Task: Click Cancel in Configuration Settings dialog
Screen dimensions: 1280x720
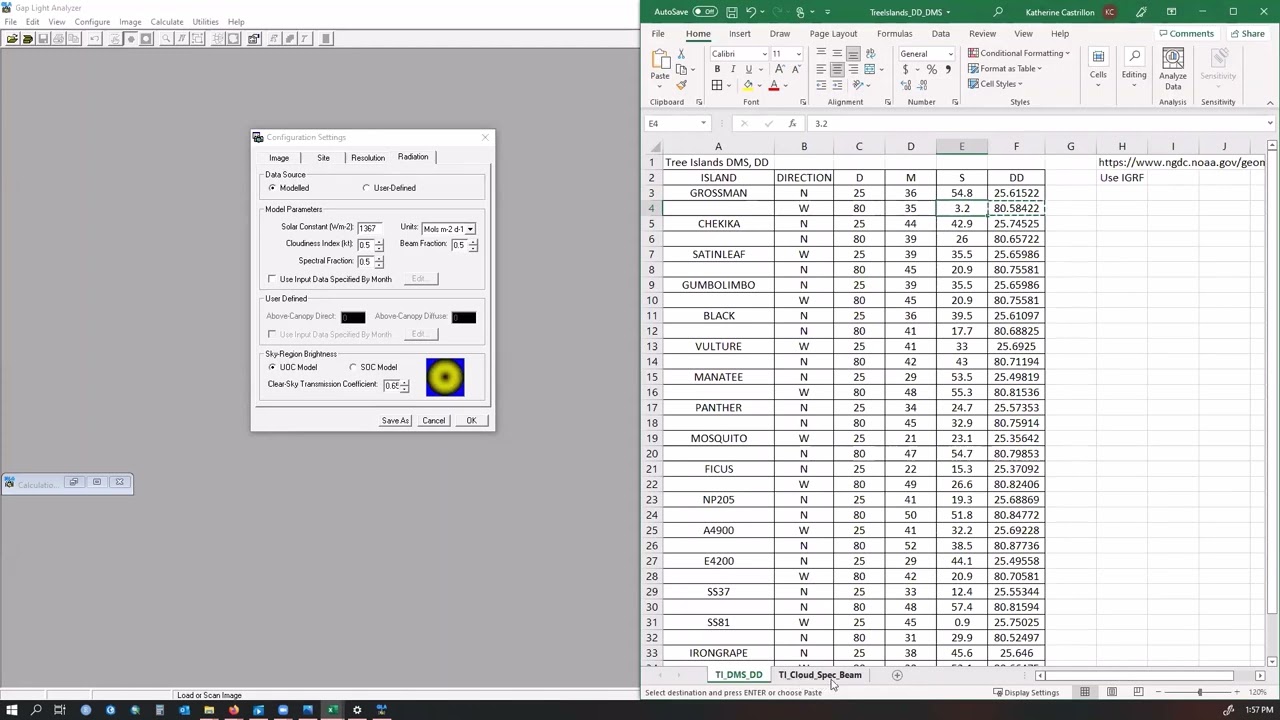Action: pos(433,421)
